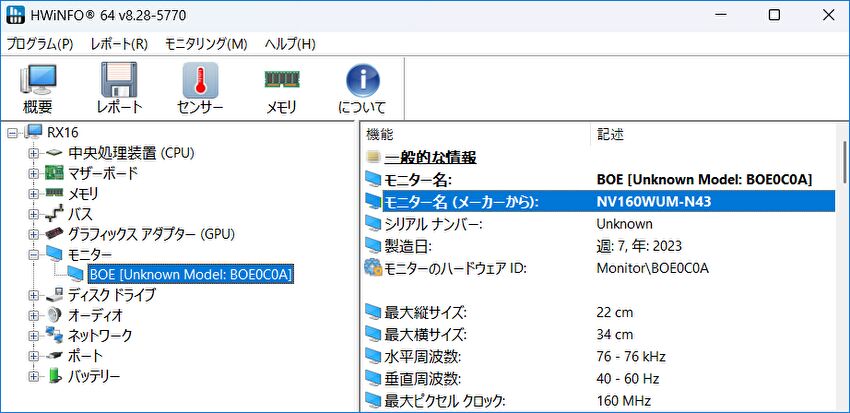Screen dimensions: 850x413
Task: Open the について info icon
Action: coord(363,80)
